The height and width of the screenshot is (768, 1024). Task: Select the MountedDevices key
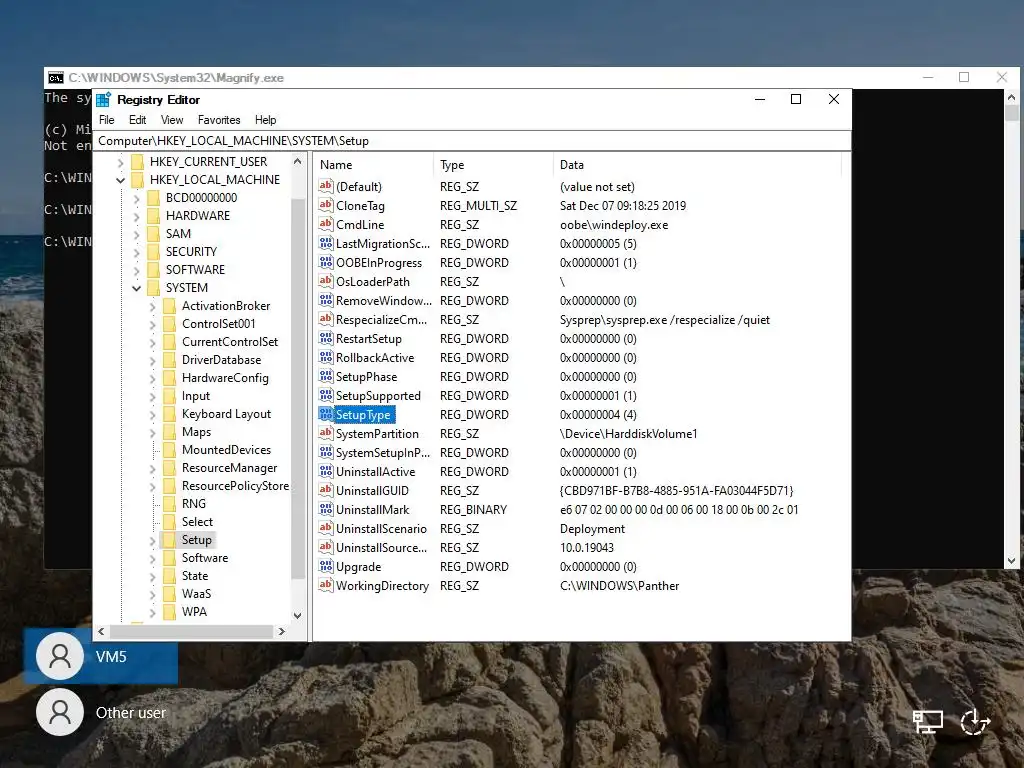click(x=226, y=450)
